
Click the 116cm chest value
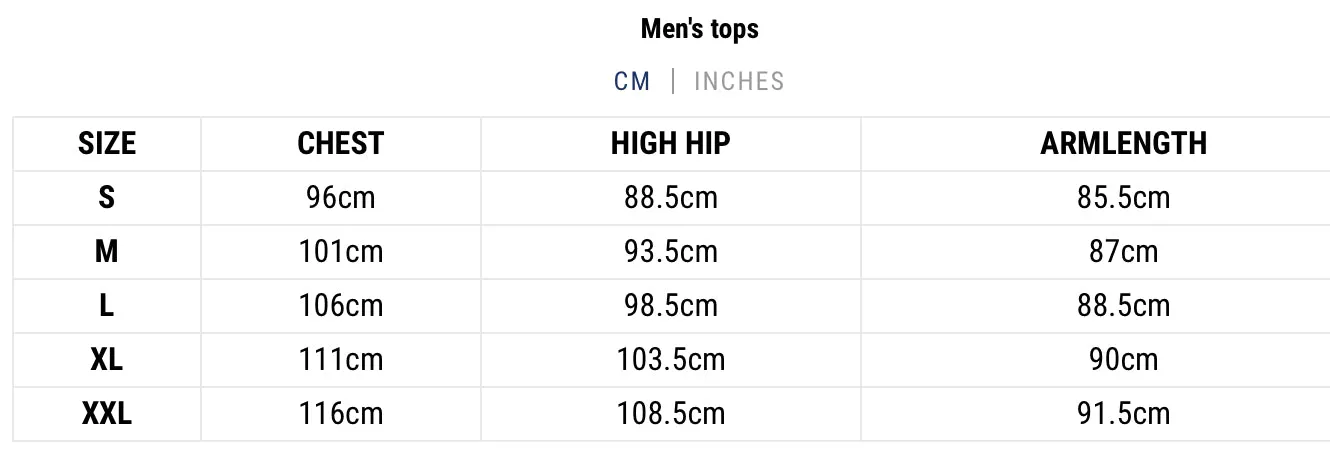pos(341,413)
